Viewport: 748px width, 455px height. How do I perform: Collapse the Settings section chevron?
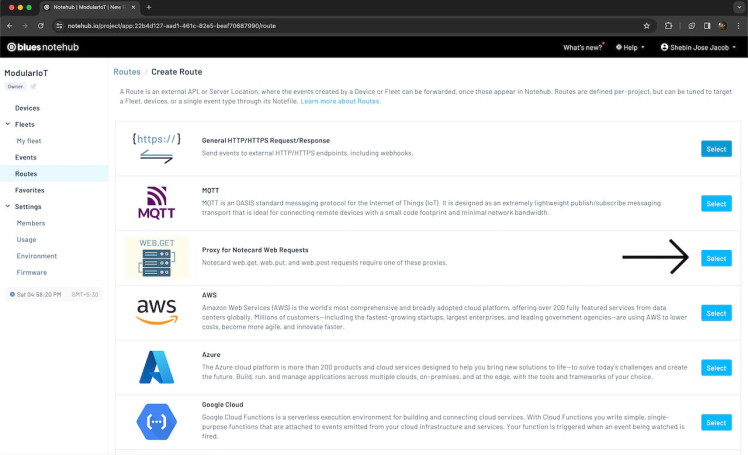click(8, 207)
